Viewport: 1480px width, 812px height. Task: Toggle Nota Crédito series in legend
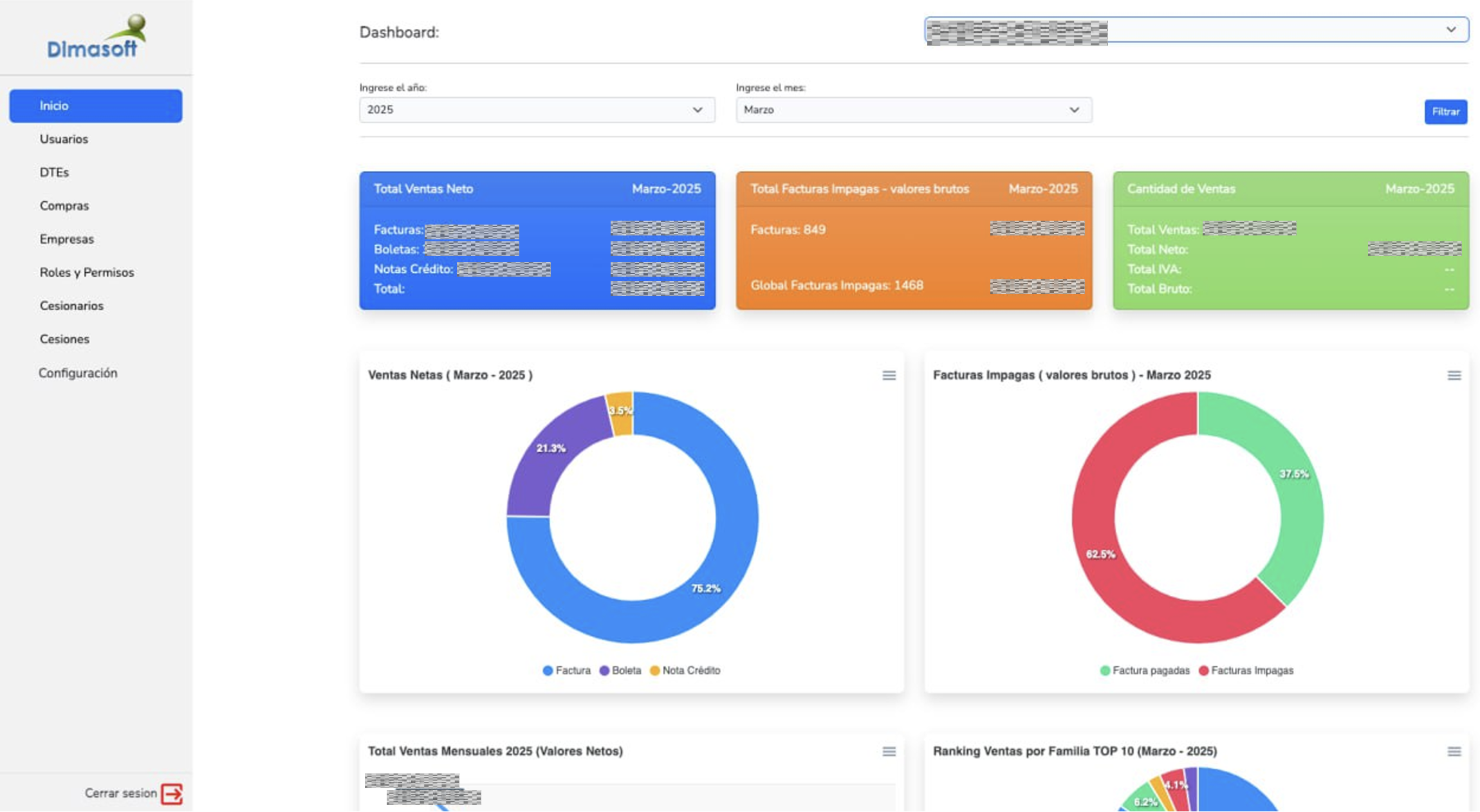[x=685, y=670]
